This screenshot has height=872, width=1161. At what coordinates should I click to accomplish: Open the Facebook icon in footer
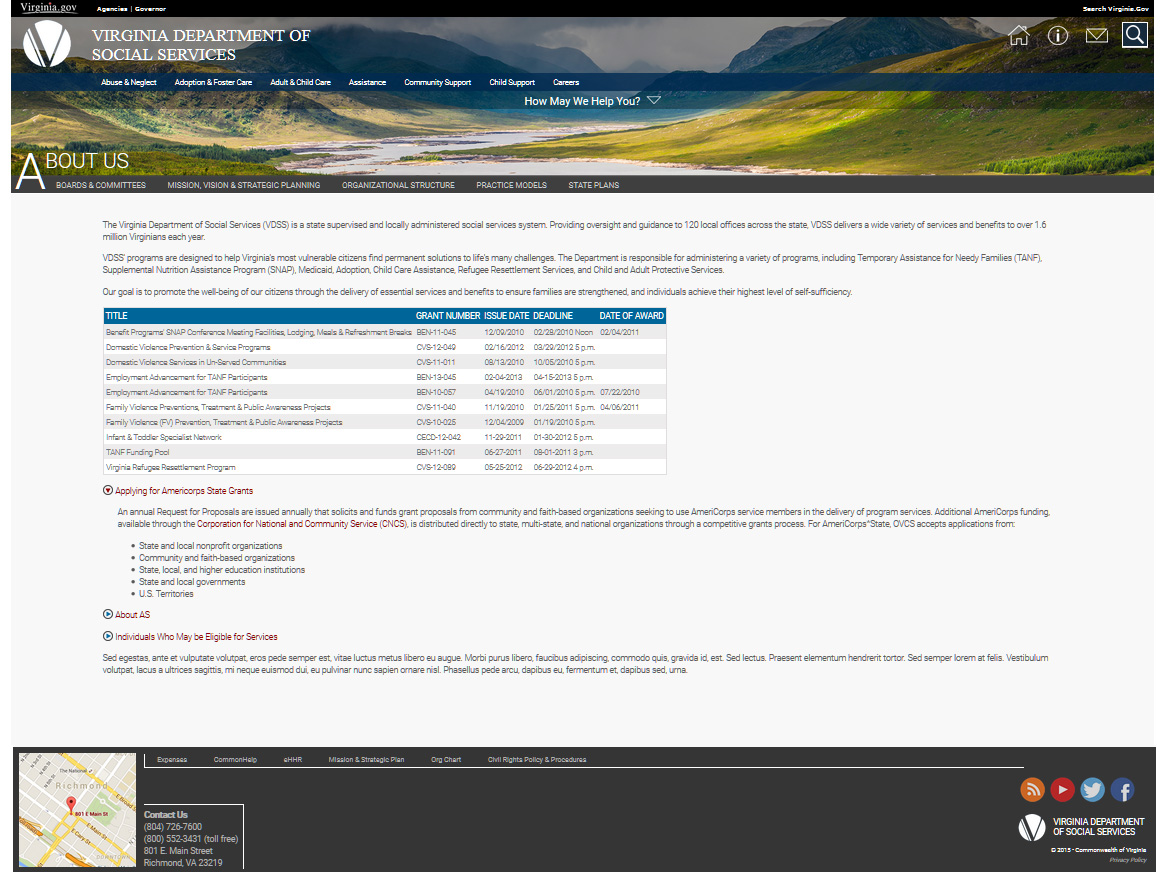(1122, 790)
